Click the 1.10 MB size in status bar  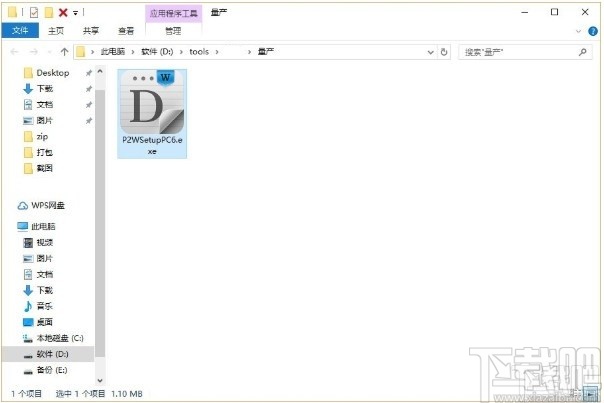pos(127,394)
